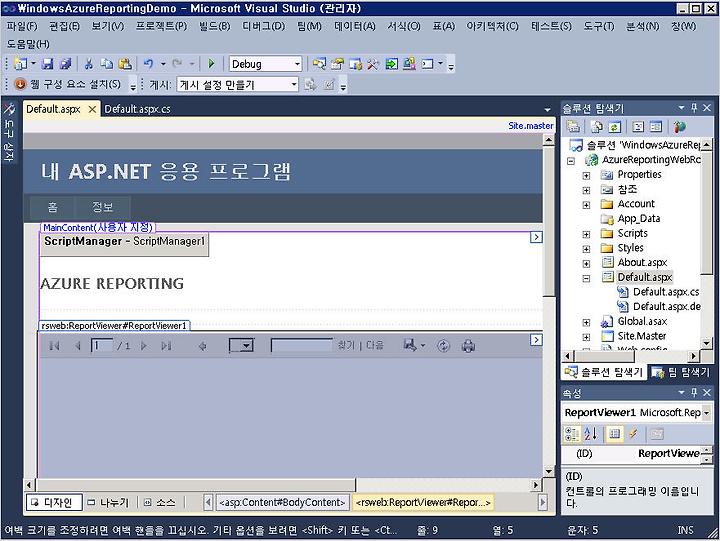Click ReportViewer refresh icon

pyautogui.click(x=443, y=346)
